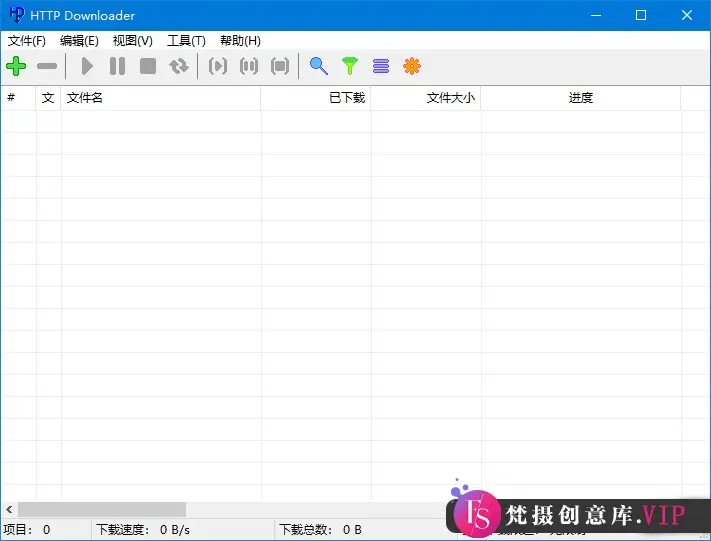Click the purple stacked lines icon
Viewport: 711px width, 541px height.
(381, 66)
